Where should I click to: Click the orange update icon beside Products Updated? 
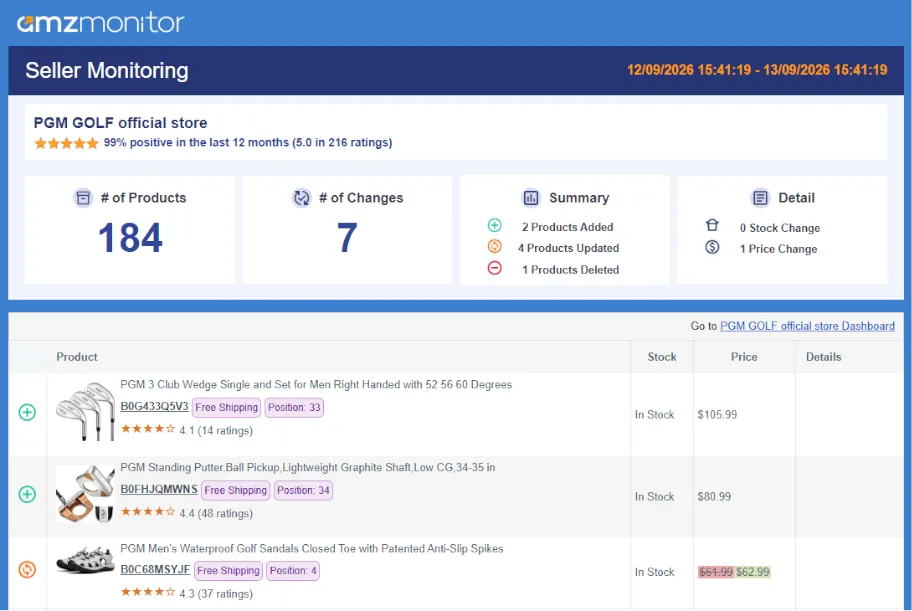point(494,247)
